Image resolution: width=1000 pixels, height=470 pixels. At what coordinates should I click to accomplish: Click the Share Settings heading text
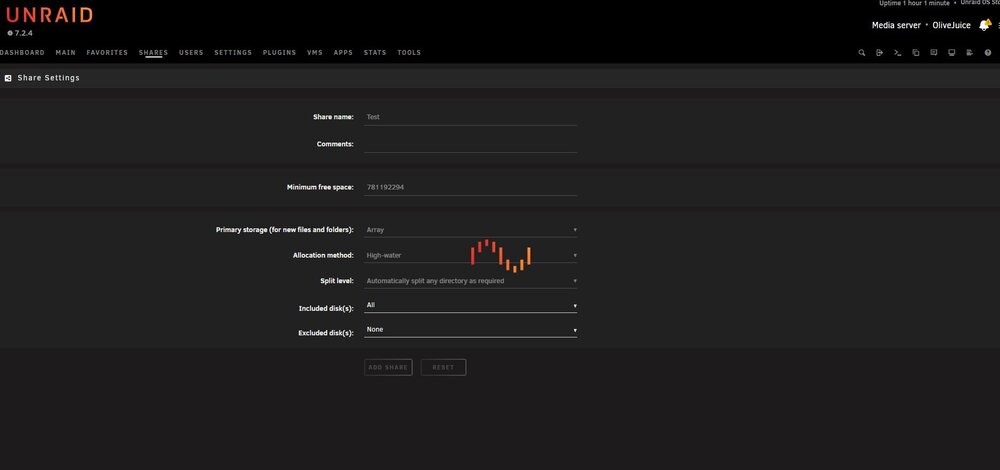48,78
